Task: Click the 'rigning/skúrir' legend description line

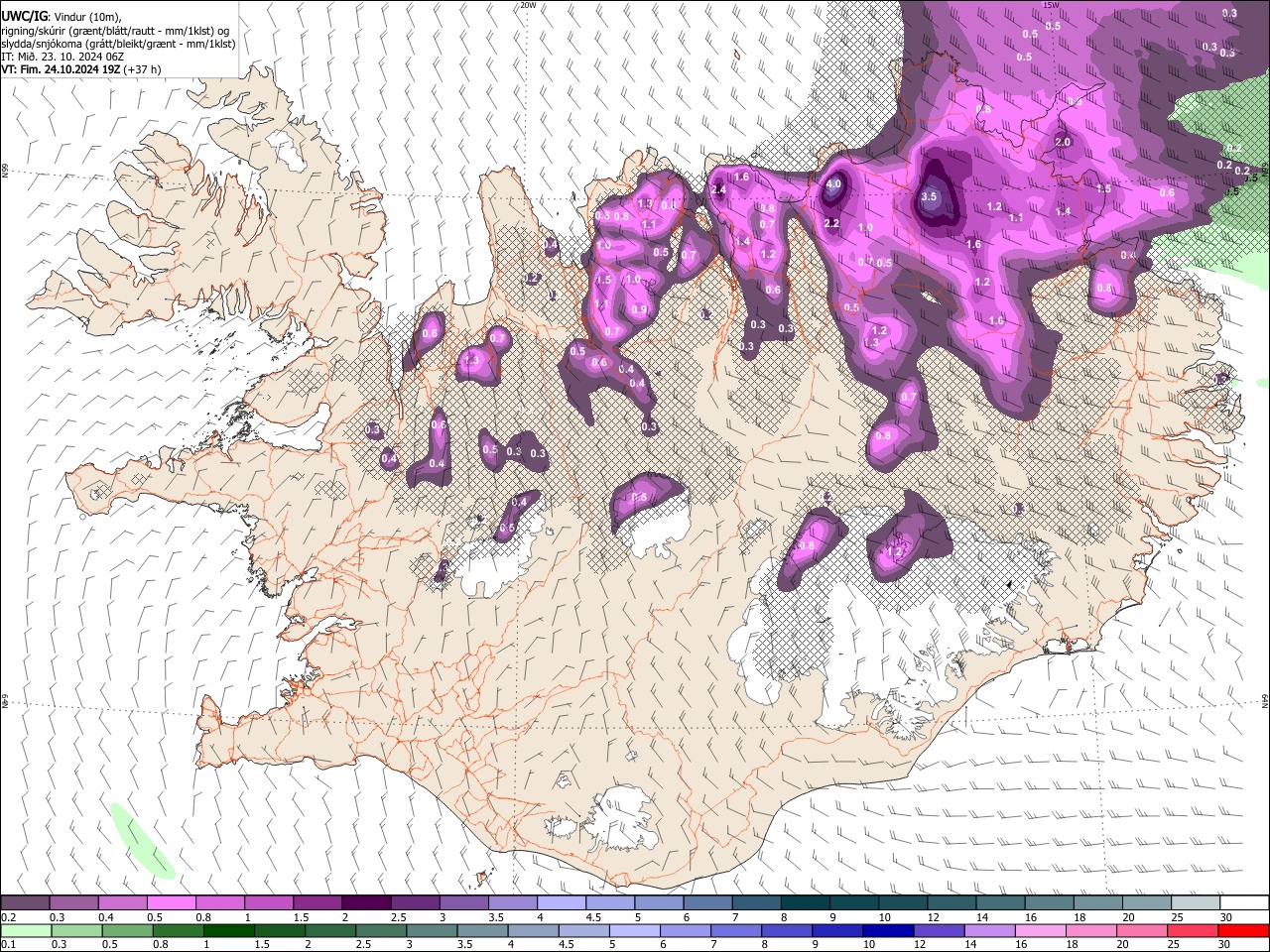Action: point(116,31)
